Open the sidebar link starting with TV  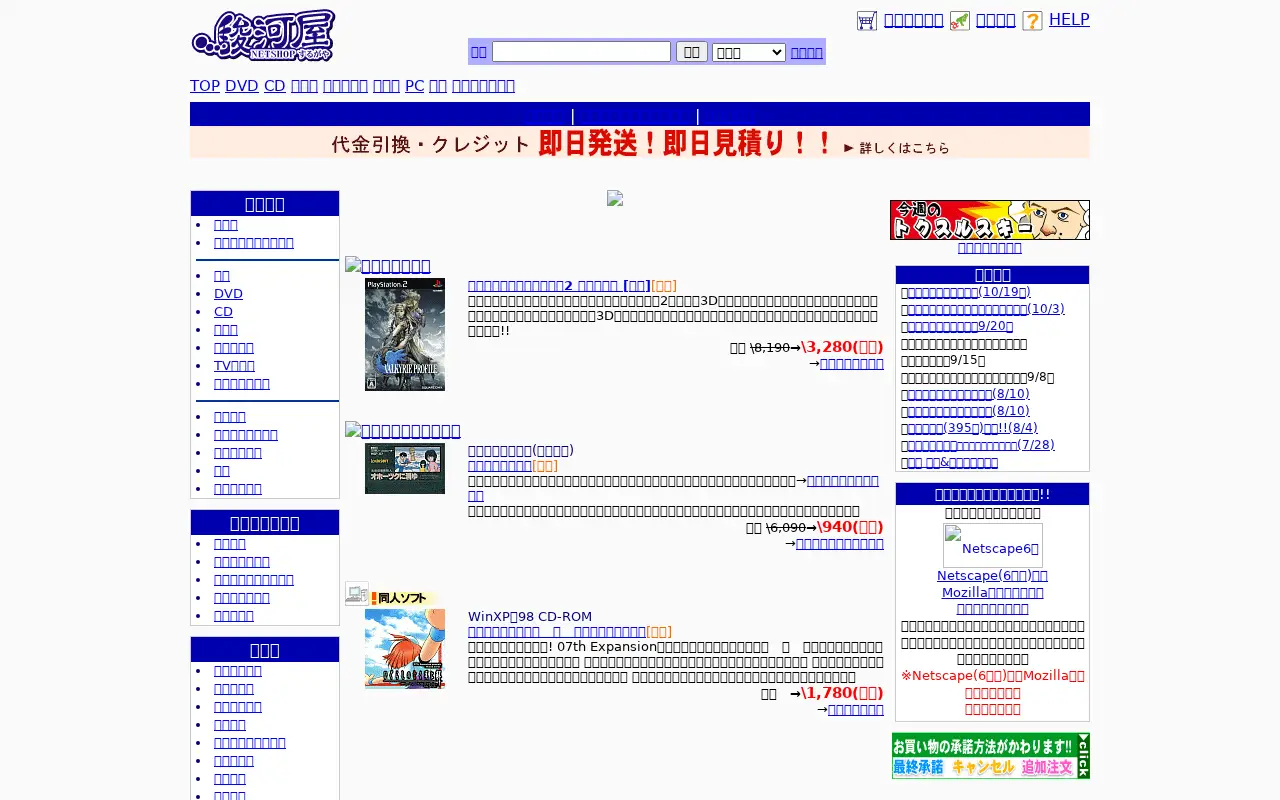pyautogui.click(x=234, y=366)
